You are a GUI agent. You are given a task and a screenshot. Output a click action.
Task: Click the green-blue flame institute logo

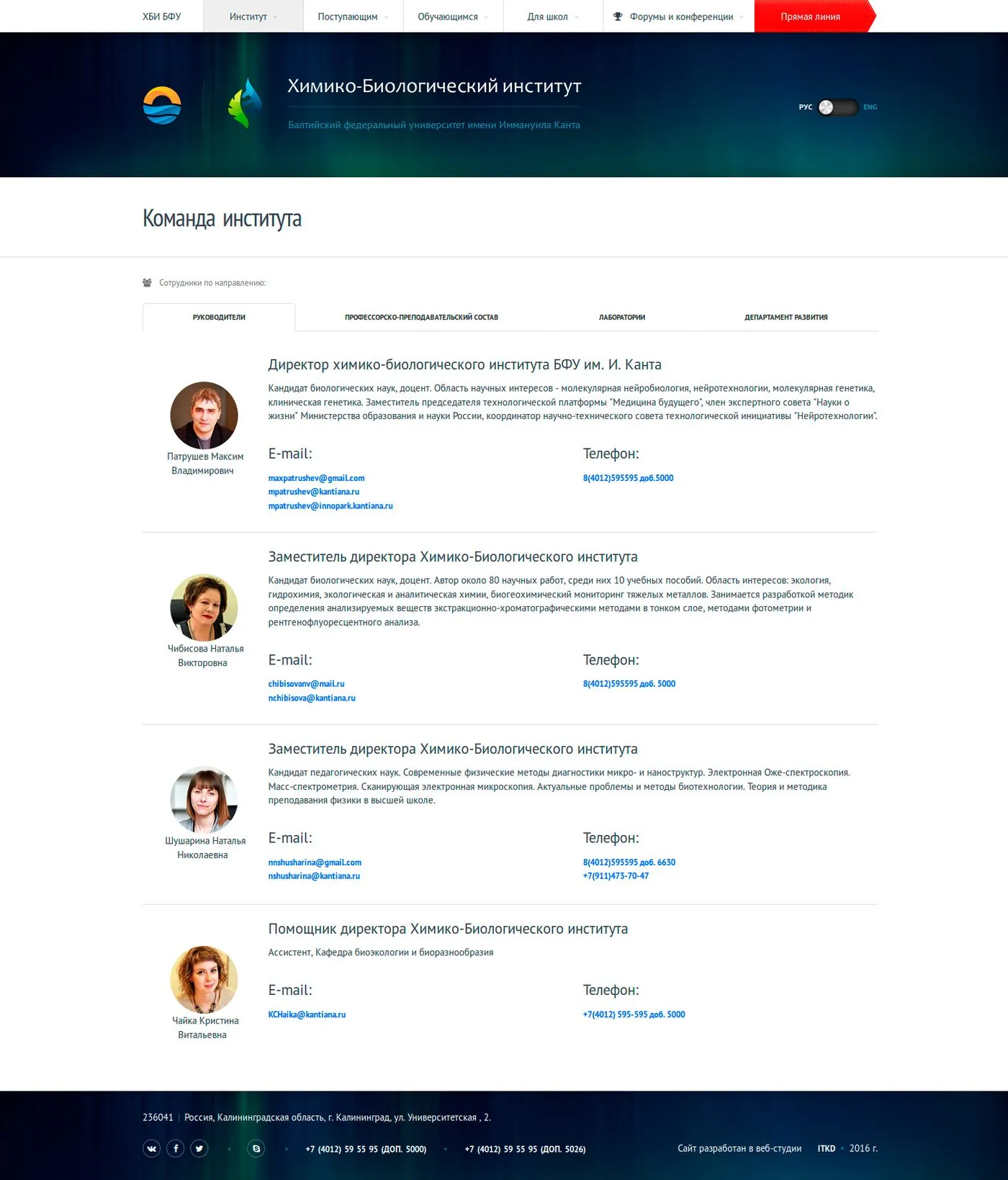[245, 103]
